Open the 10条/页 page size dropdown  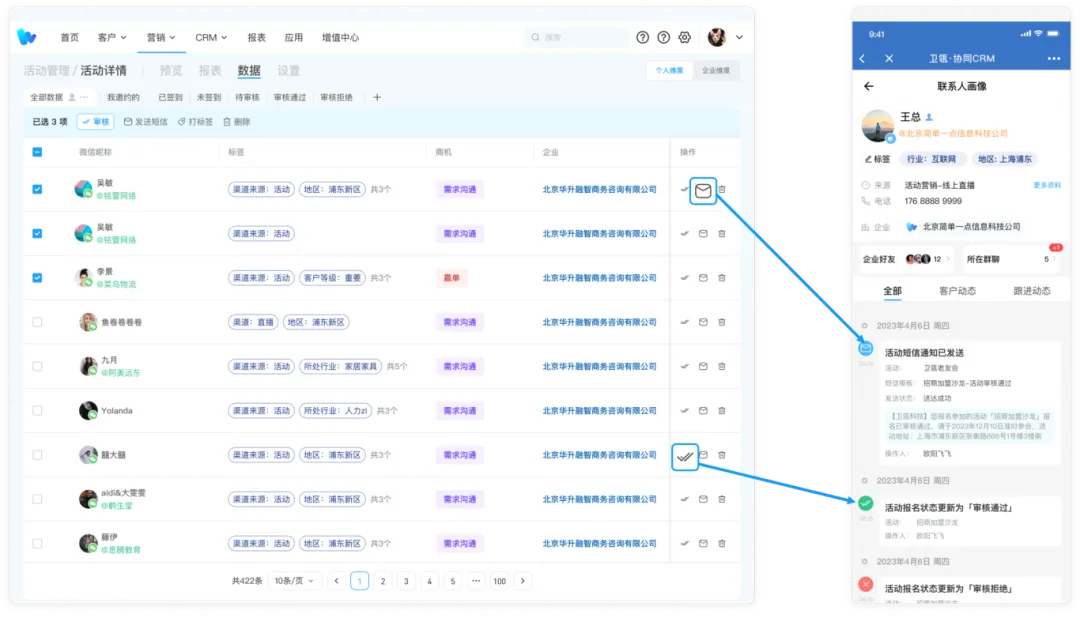click(x=296, y=581)
